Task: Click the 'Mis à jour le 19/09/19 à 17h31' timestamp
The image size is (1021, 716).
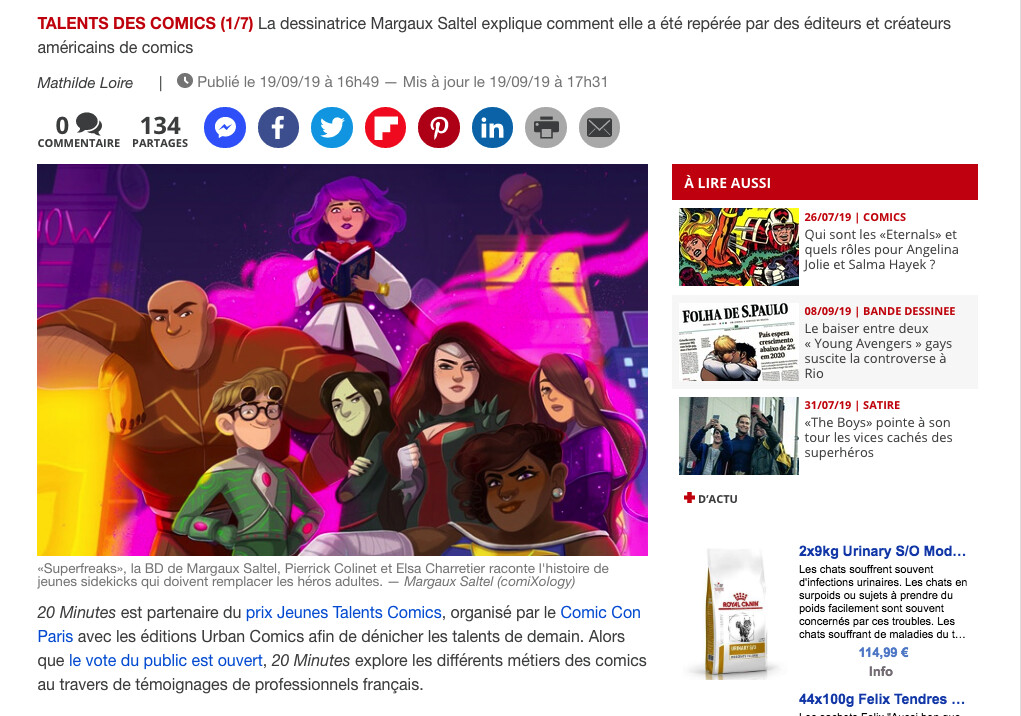Action: [505, 82]
